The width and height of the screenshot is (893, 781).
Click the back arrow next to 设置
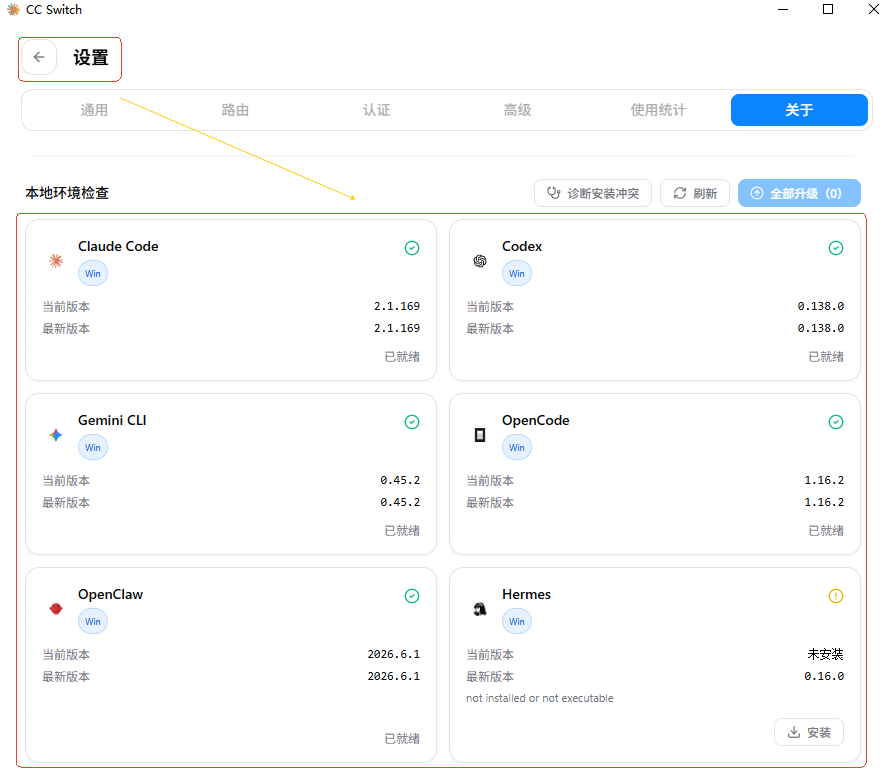tap(39, 58)
